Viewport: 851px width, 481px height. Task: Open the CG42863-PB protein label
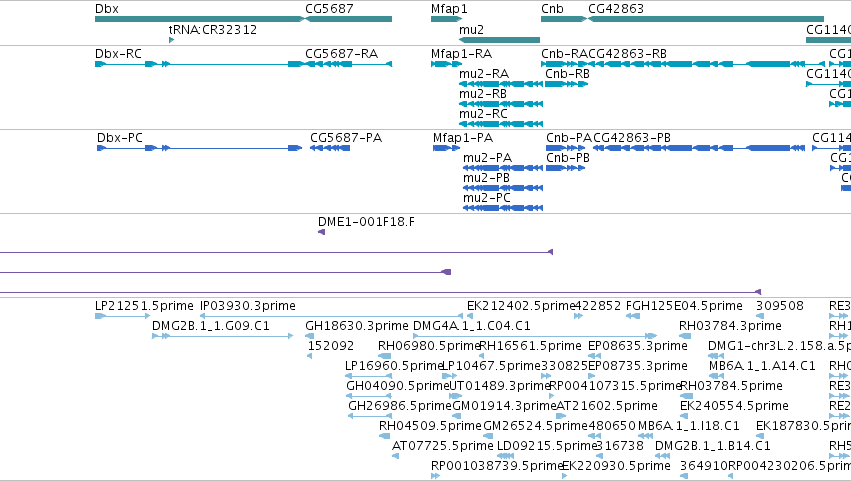click(632, 138)
